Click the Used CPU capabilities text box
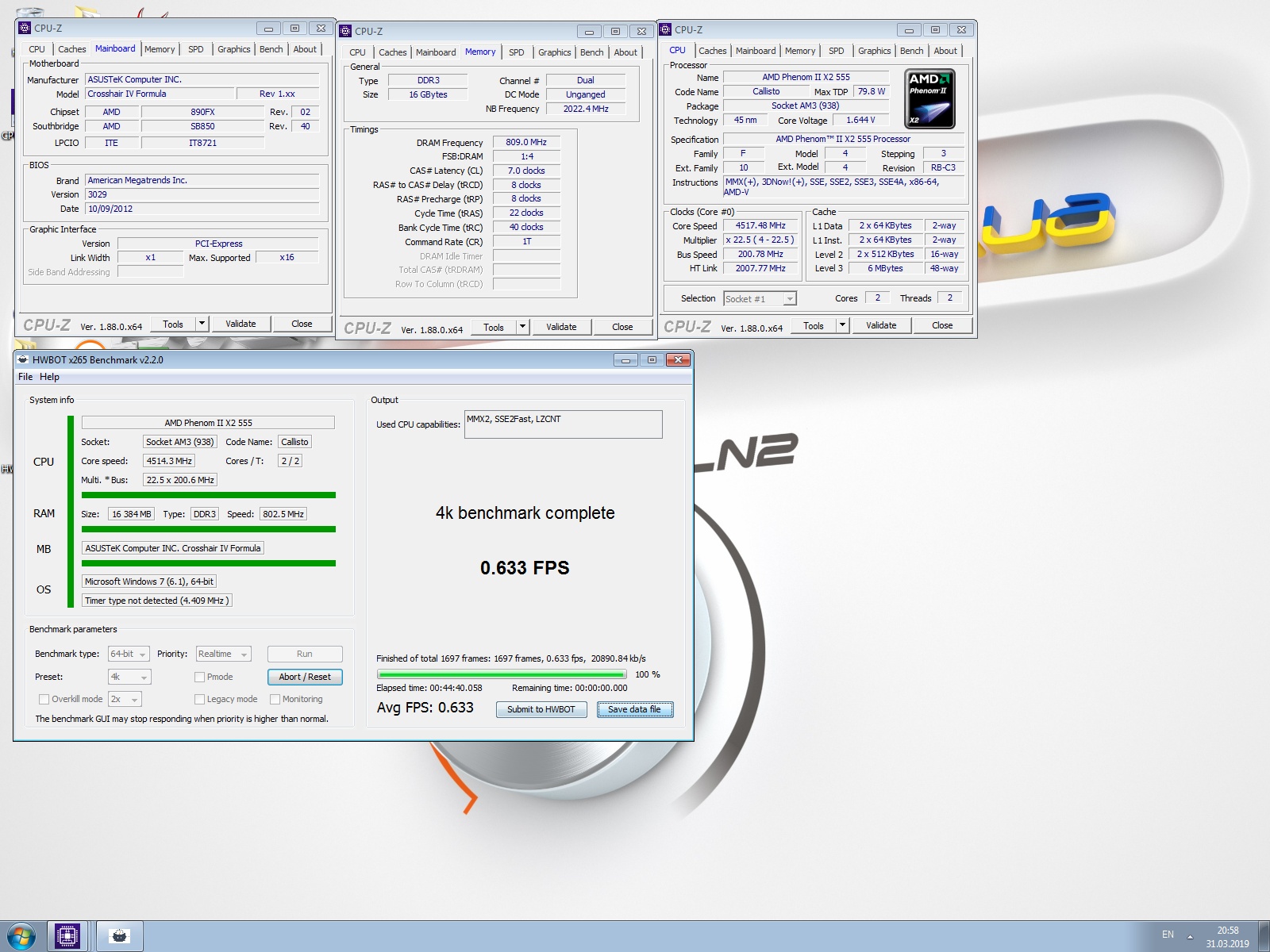This screenshot has width=1270, height=952. coord(564,424)
